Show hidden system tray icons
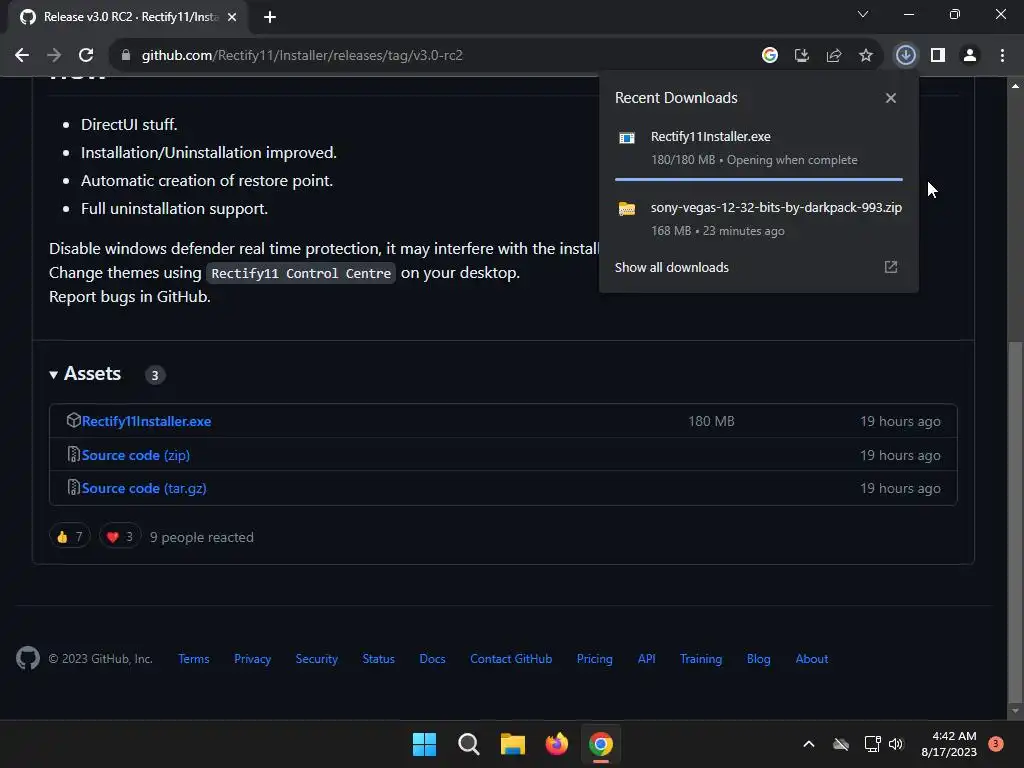This screenshot has height=768, width=1024. [808, 744]
